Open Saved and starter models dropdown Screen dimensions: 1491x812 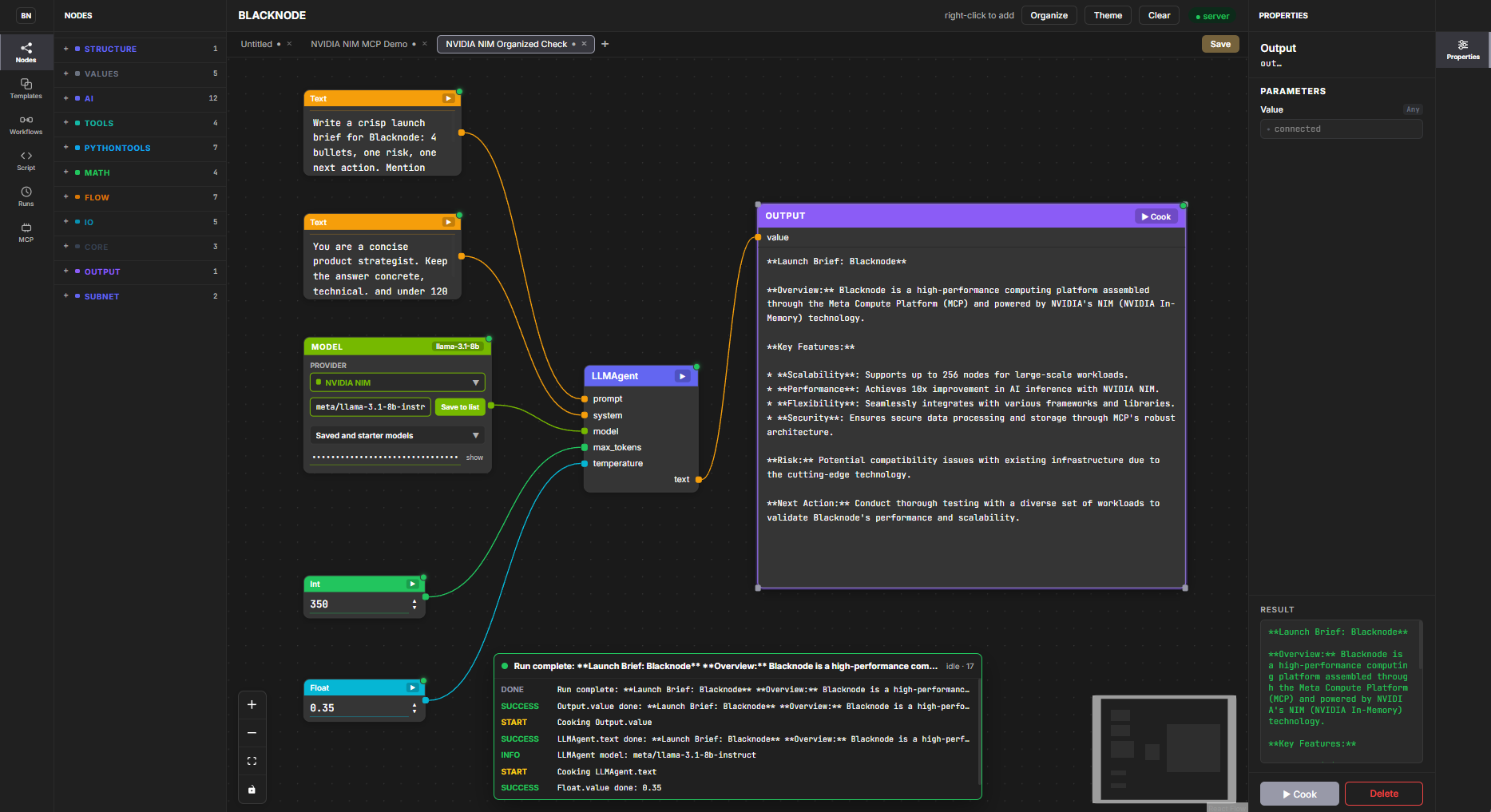click(x=397, y=435)
